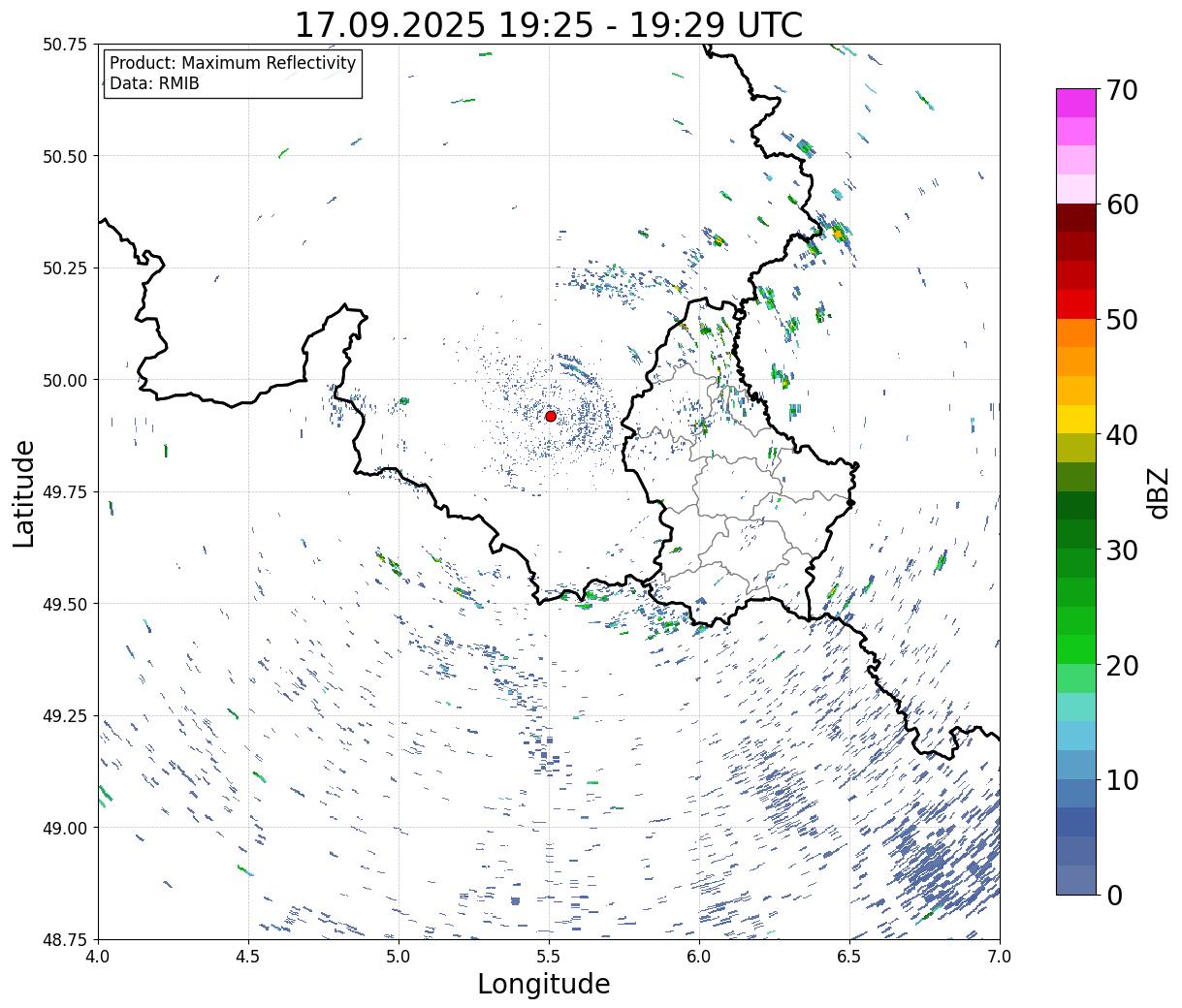This screenshot has width=1182, height=1008.
Task: Click the colorbar tick label 30
Action: point(1121,550)
